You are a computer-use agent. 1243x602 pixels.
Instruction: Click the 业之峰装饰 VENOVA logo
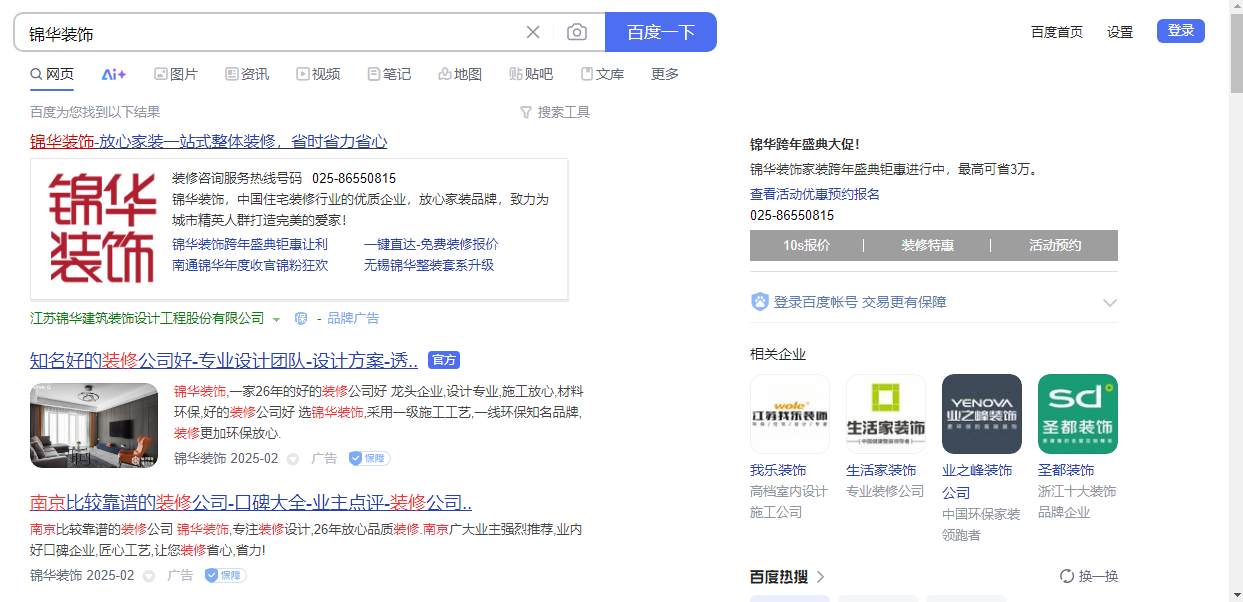tap(981, 414)
